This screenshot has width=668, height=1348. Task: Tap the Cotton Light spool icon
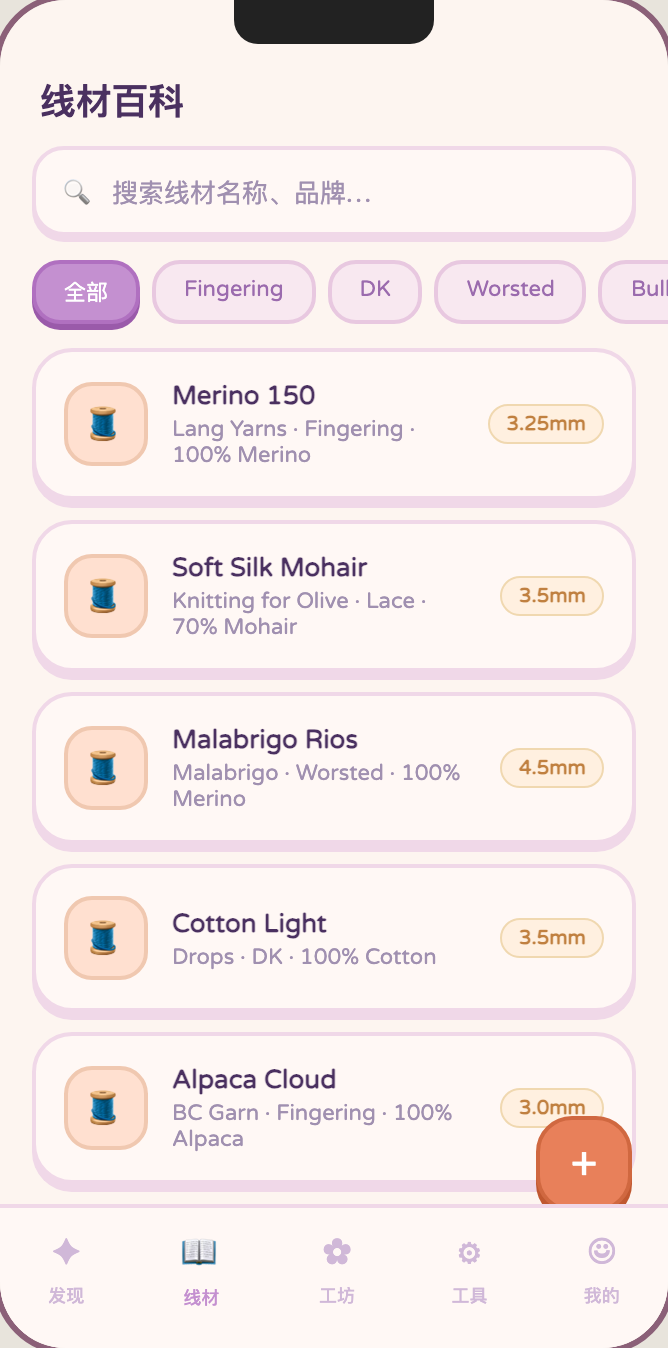[x=105, y=938]
